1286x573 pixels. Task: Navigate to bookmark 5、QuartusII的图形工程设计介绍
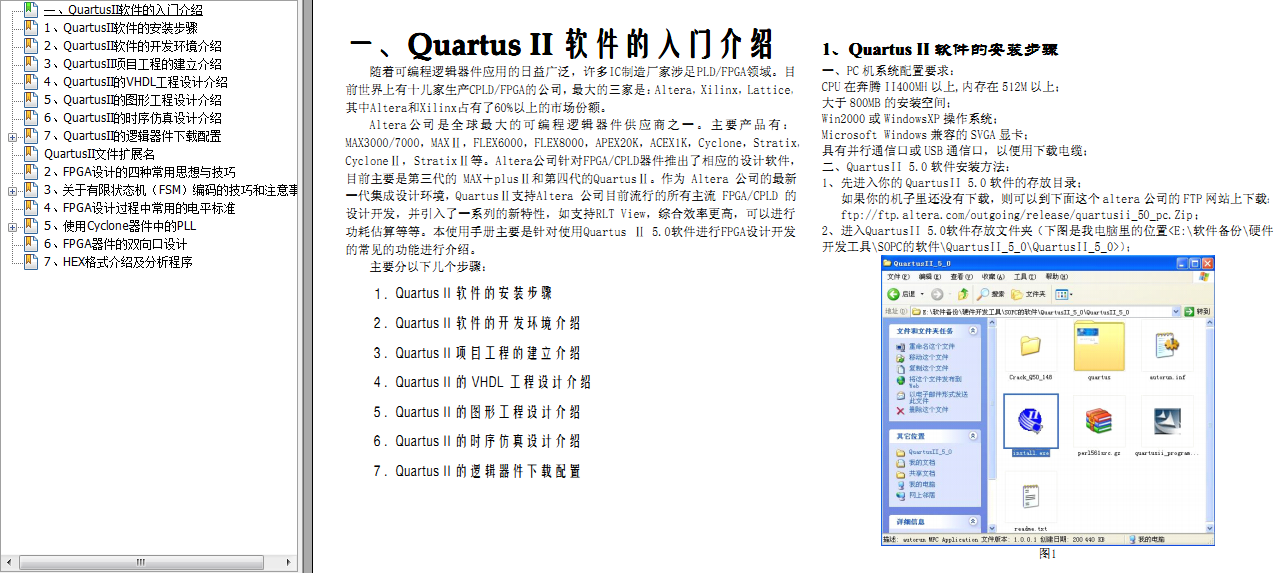point(132,100)
